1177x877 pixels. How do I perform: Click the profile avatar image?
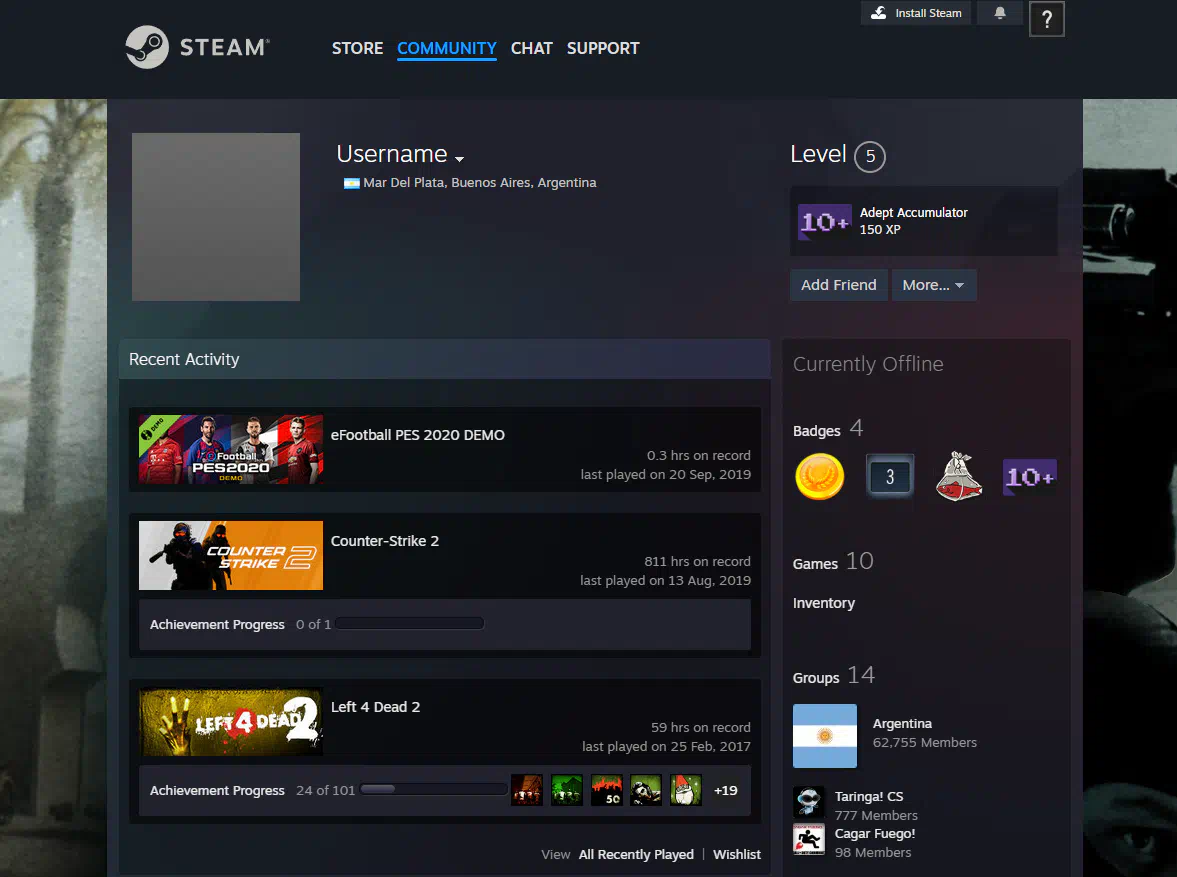point(216,217)
